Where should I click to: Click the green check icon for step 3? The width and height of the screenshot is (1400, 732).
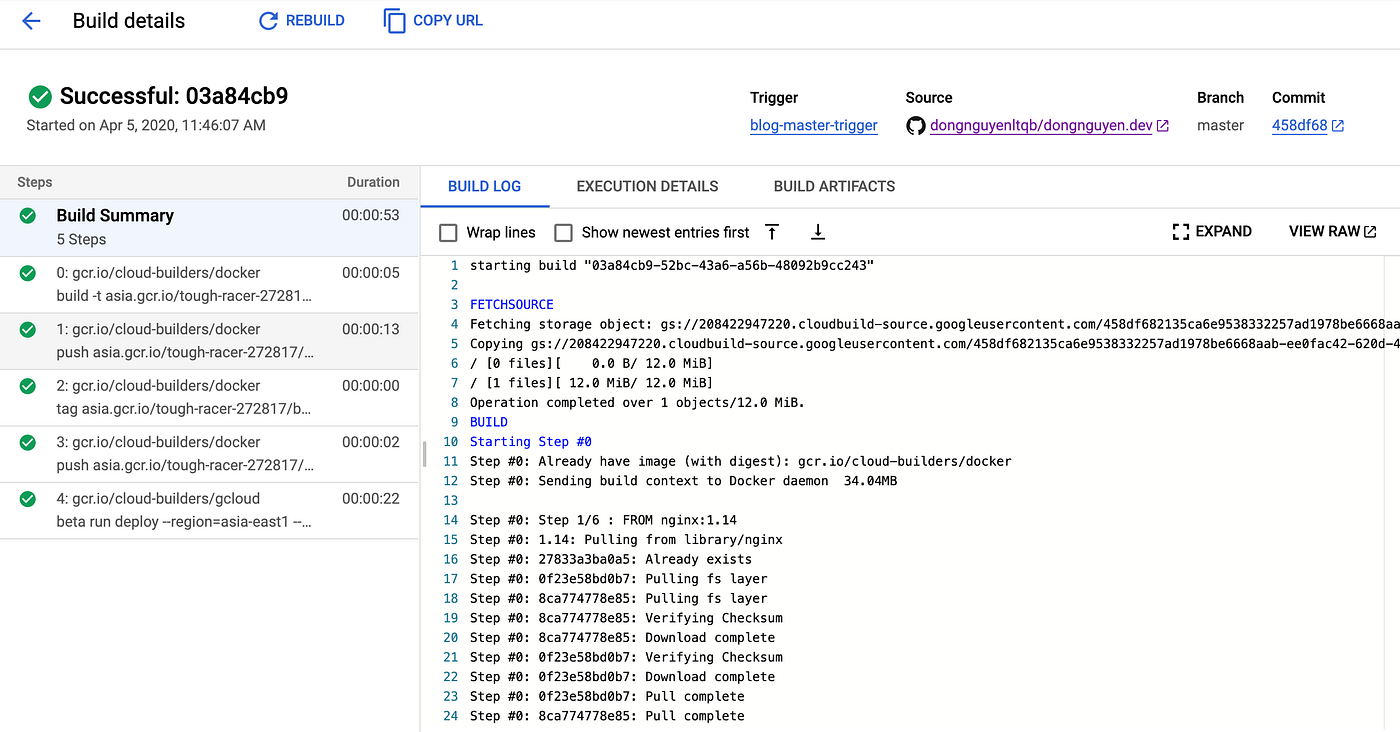coord(28,442)
